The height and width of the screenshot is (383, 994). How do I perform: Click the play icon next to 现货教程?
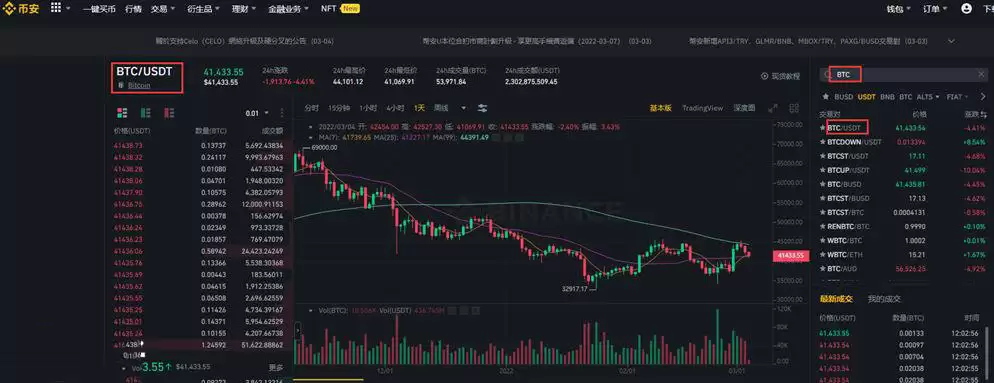(765, 76)
